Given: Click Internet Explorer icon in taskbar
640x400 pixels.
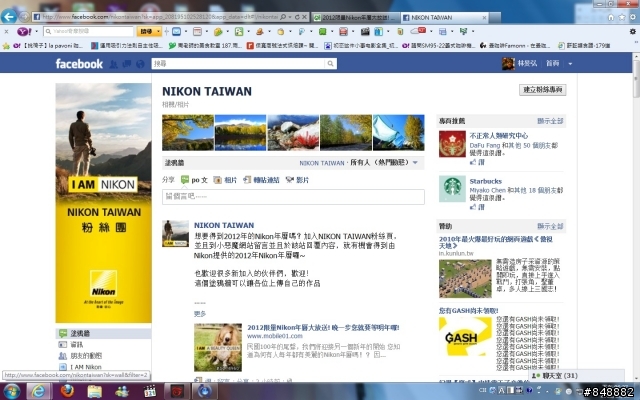Looking at the screenshot, I should pyautogui.click(x=38, y=391).
